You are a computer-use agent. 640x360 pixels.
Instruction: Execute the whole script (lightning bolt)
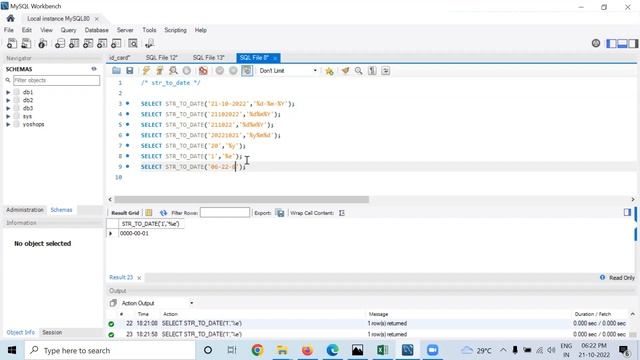(146, 71)
